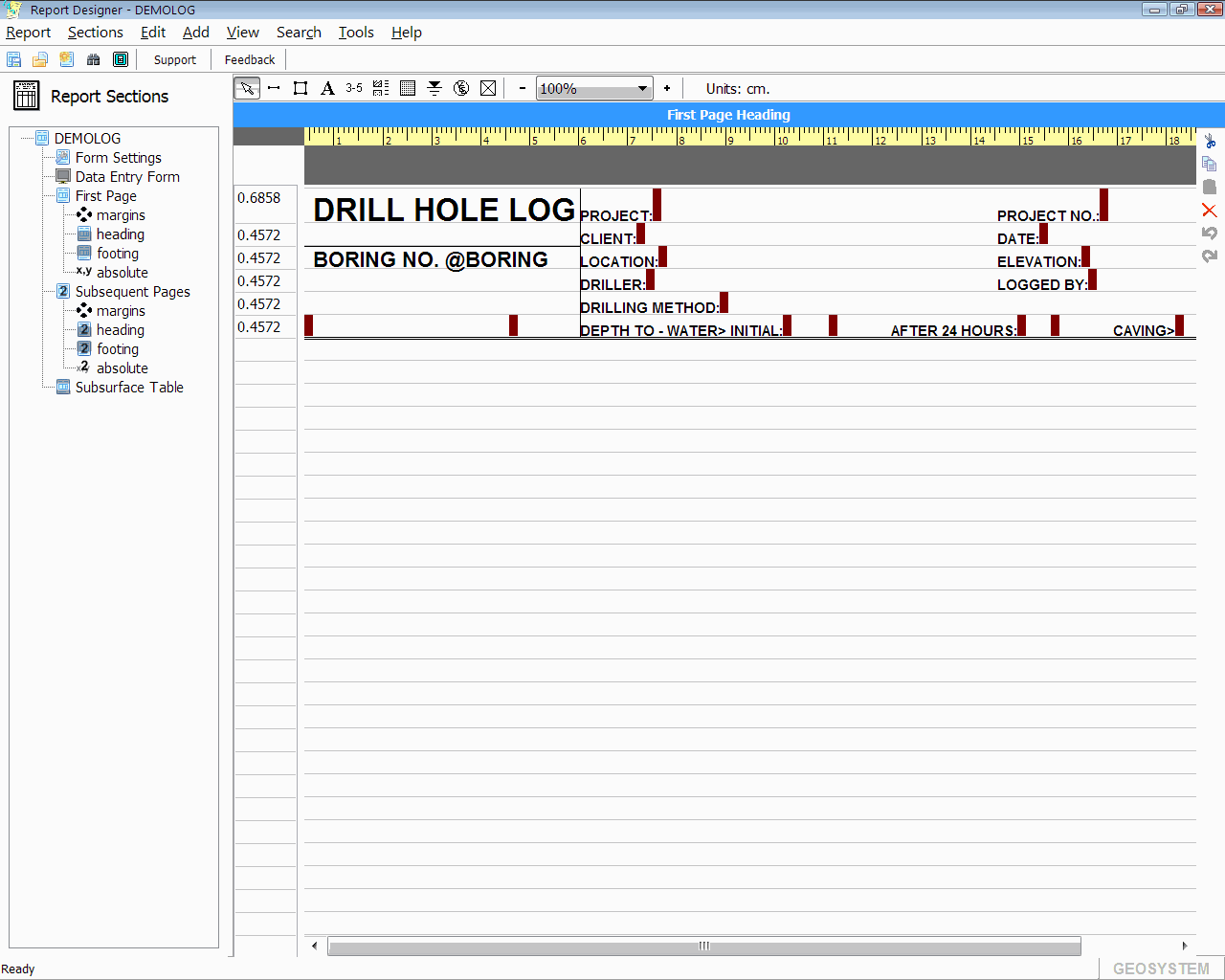
Task: Open the Sections menu
Action: (95, 33)
